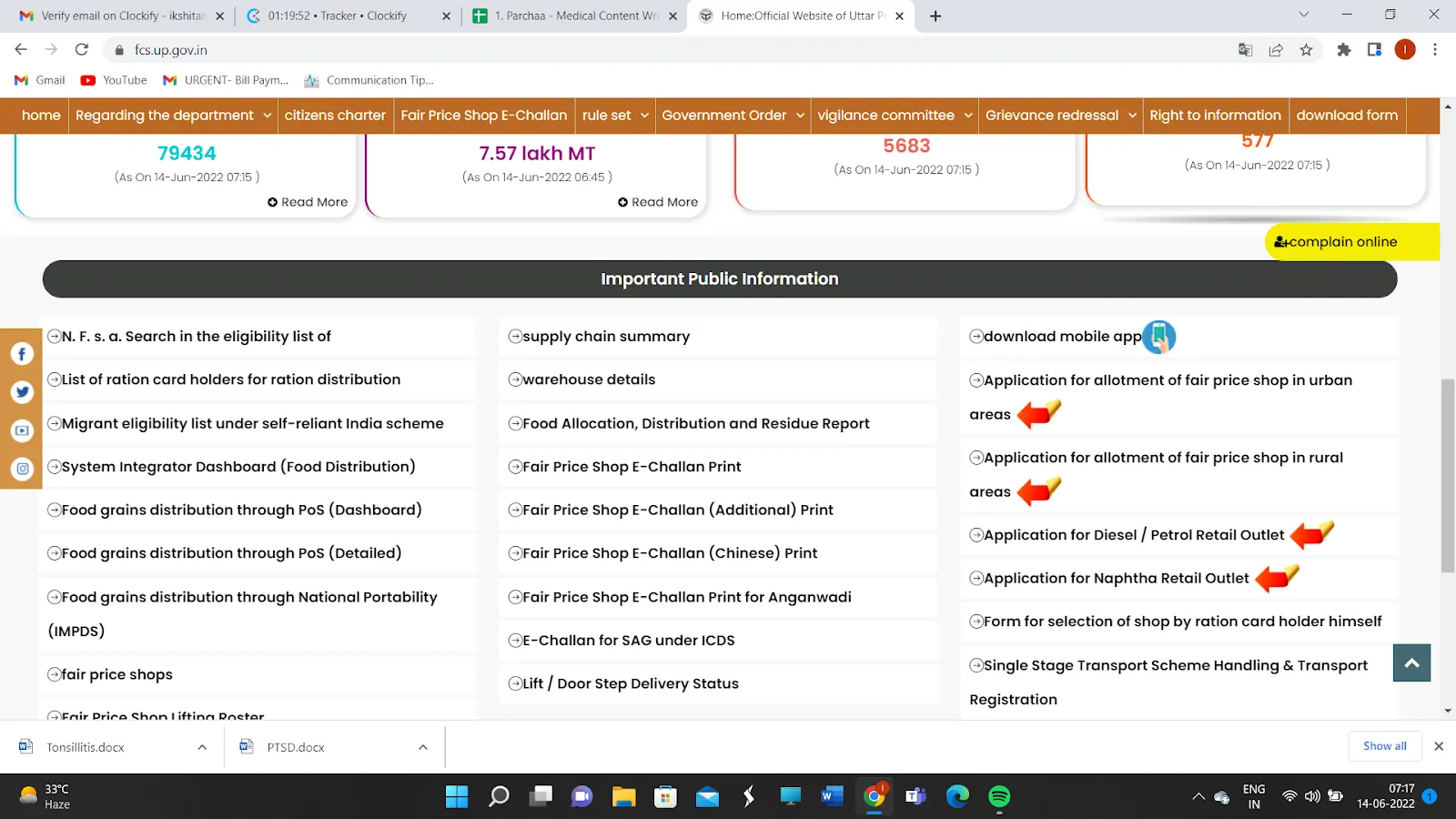
Task: Open Twitter social sidebar icon
Action: [22, 392]
